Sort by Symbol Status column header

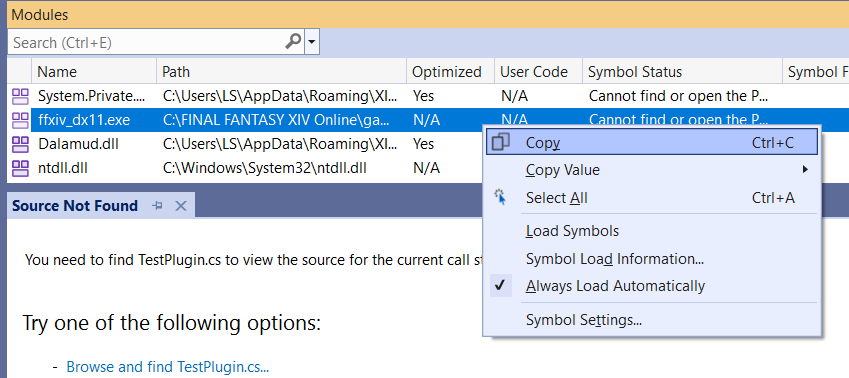point(635,72)
